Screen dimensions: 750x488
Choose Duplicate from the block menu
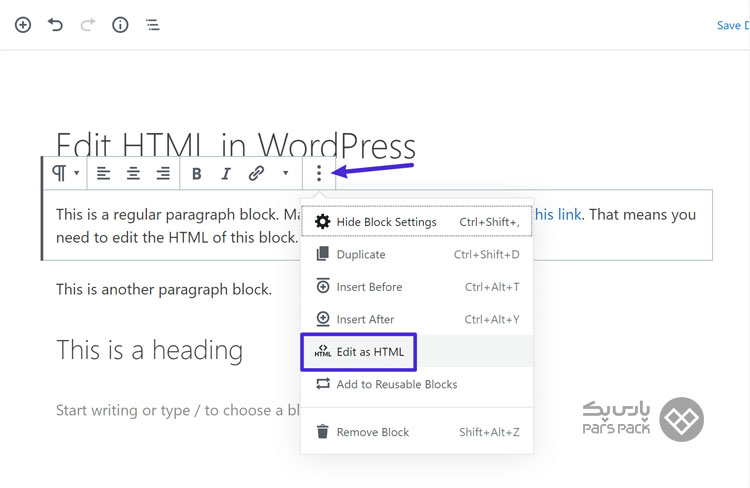tap(417, 255)
